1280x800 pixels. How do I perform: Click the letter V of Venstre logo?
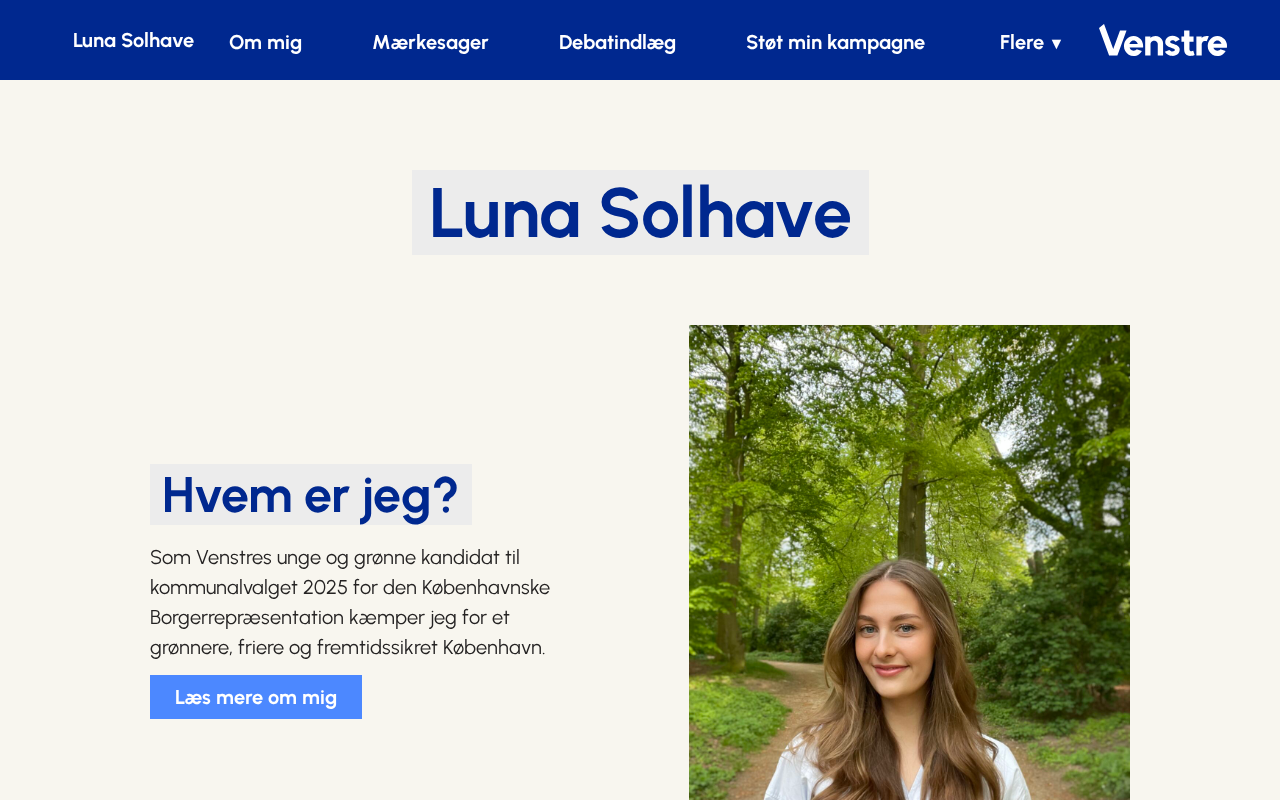1111,41
